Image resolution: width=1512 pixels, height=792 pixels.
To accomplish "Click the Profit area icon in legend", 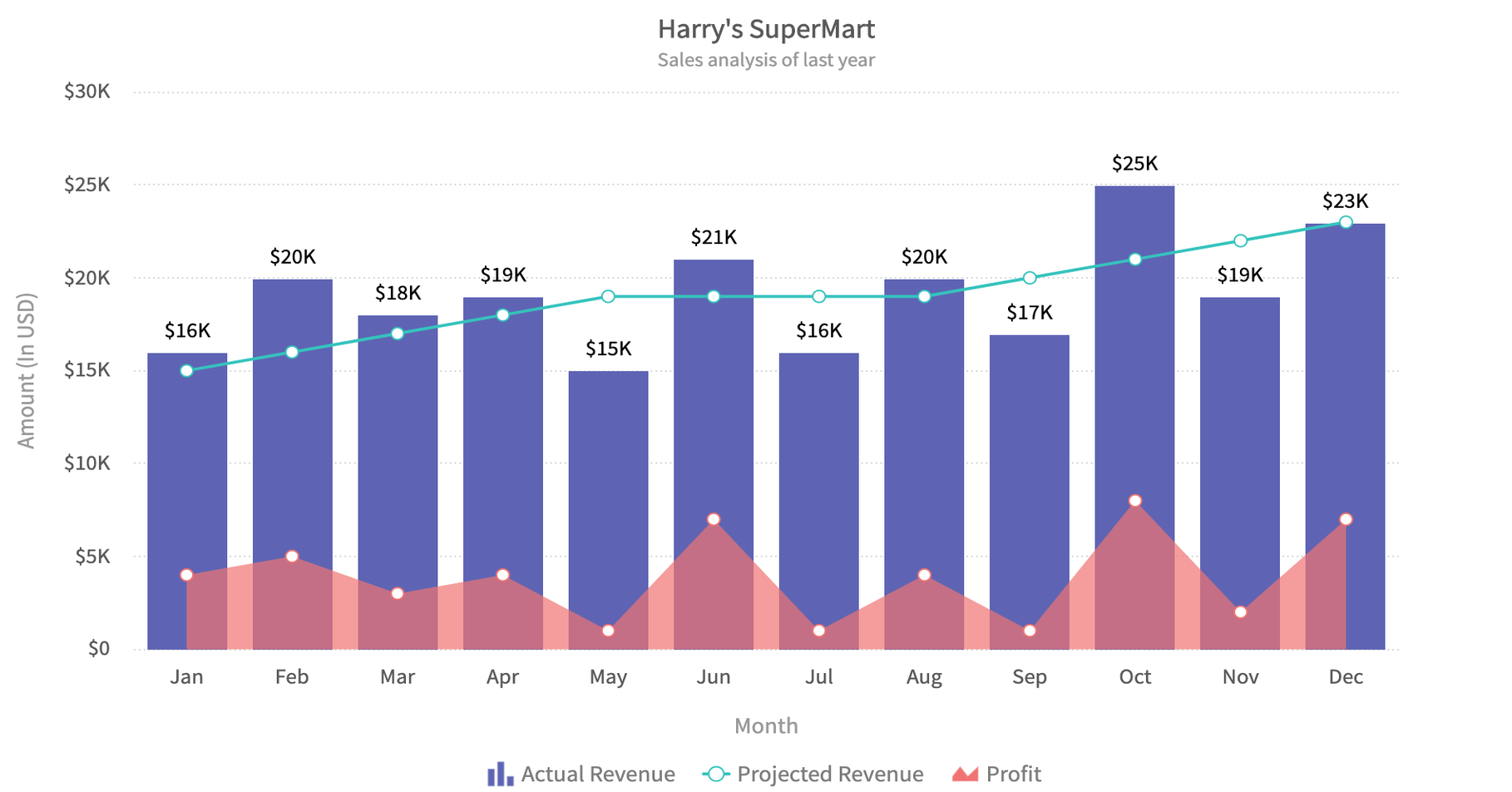I will pos(965,774).
